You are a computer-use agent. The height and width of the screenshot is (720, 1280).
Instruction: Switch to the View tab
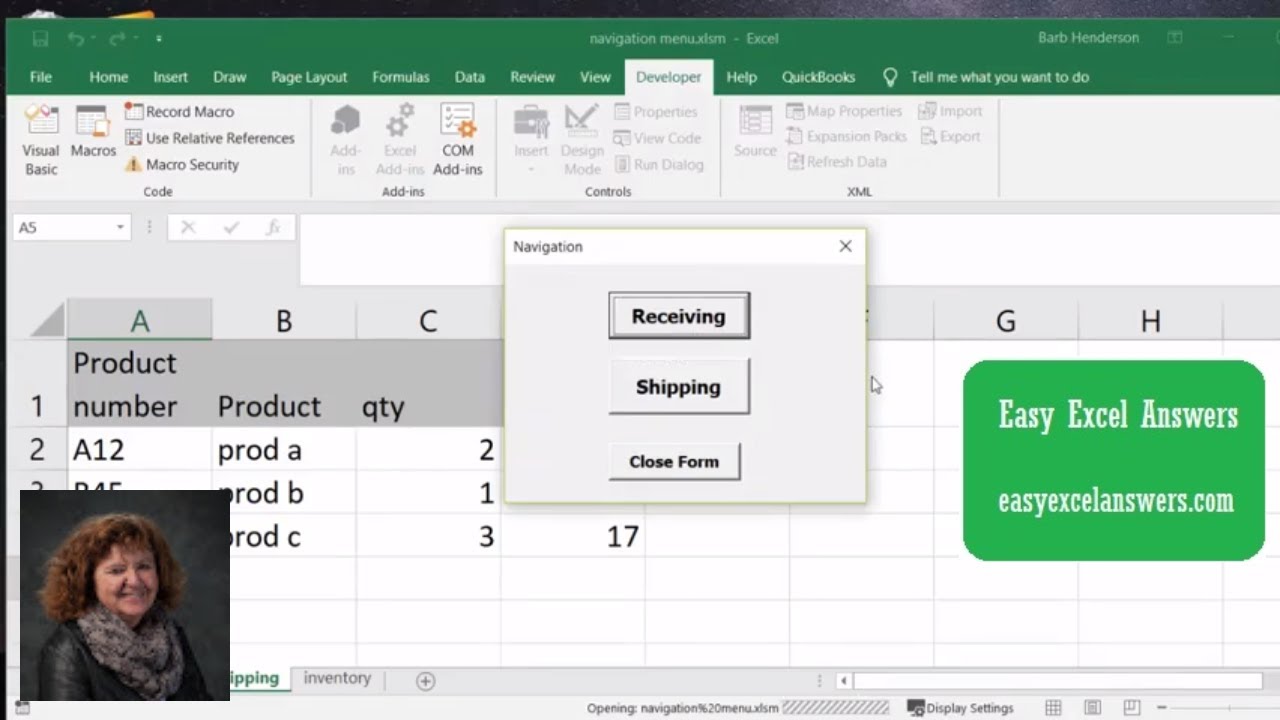tap(595, 77)
